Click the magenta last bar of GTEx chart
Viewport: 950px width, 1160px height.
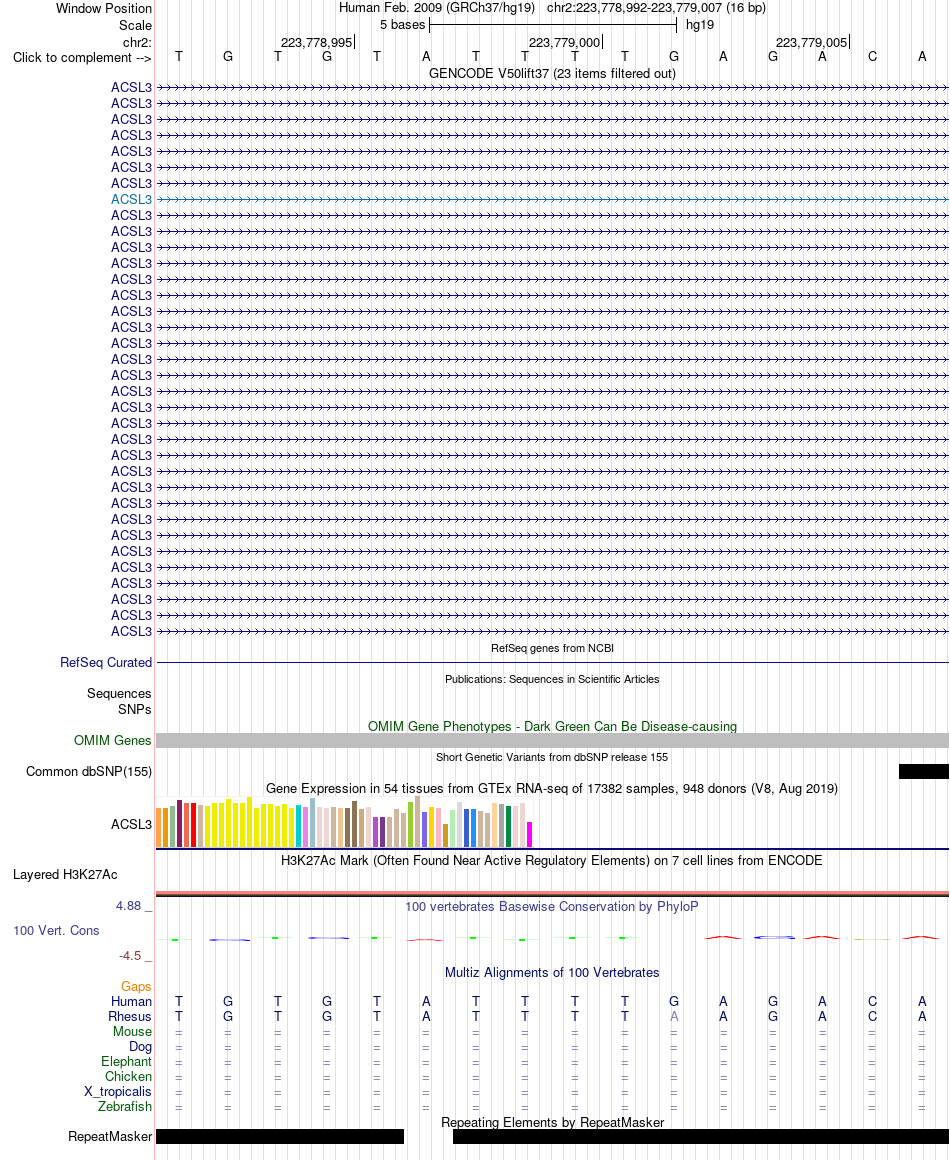pyautogui.click(x=530, y=834)
